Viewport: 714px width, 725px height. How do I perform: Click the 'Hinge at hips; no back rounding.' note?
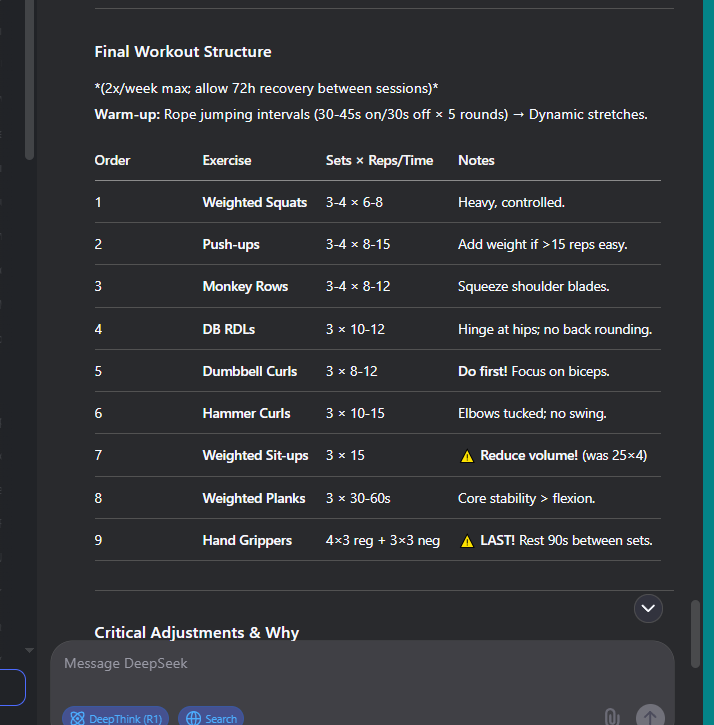coord(555,329)
